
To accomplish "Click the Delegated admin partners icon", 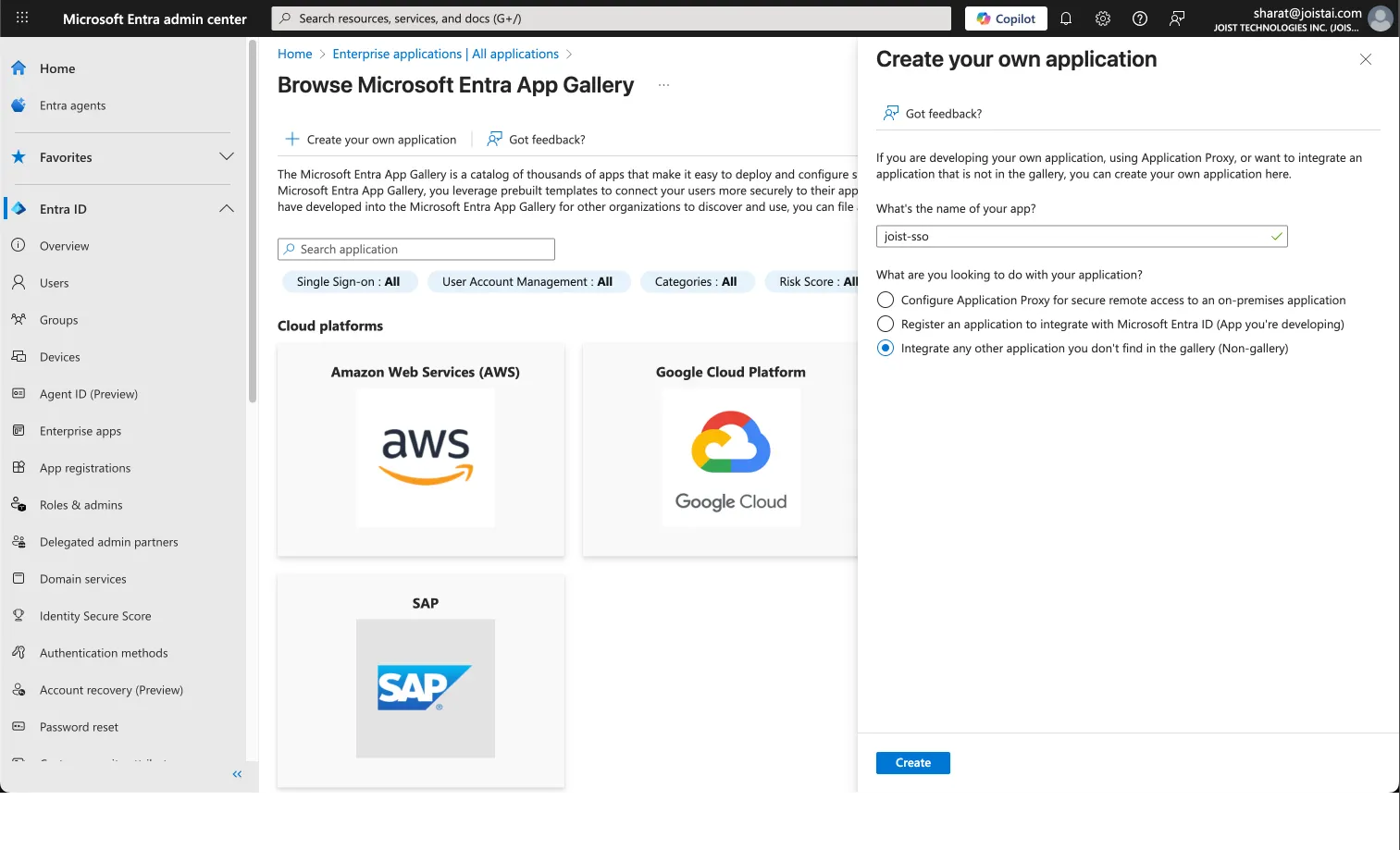I will coord(19,541).
